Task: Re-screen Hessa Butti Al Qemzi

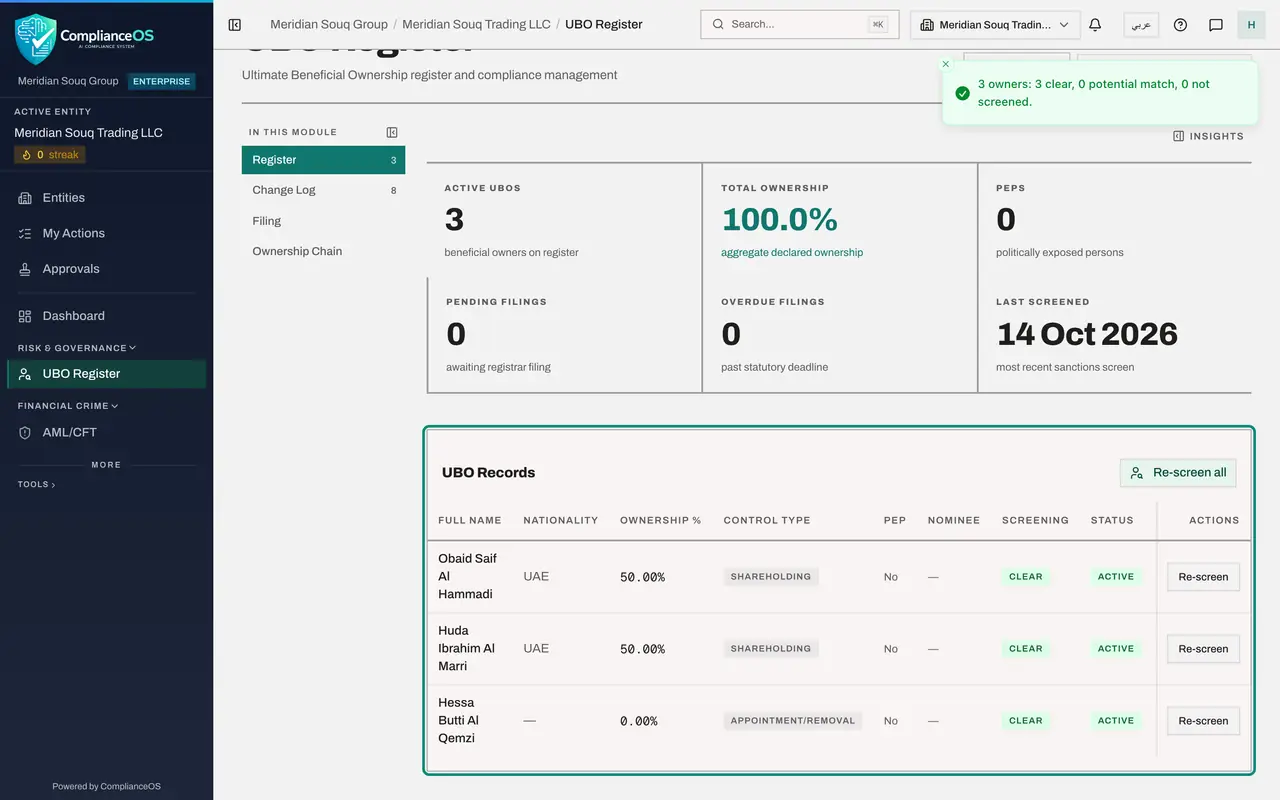Action: (x=1203, y=721)
